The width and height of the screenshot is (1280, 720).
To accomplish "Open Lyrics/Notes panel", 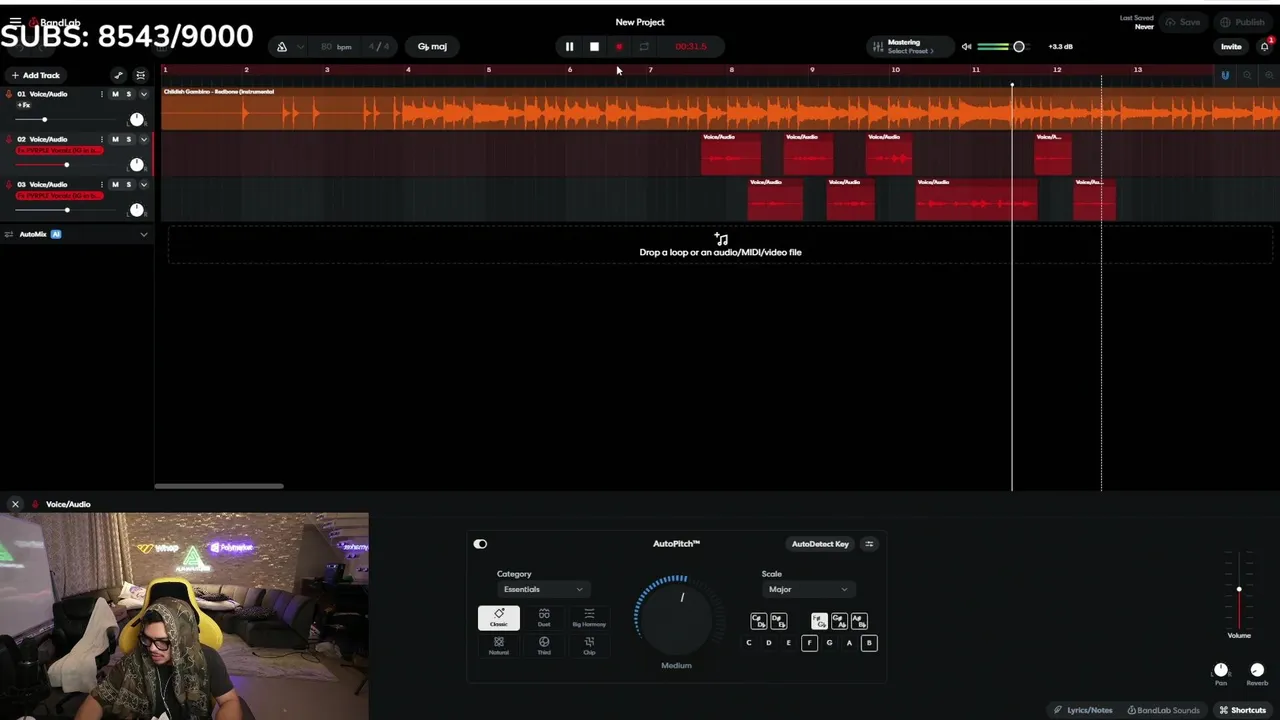I will pyautogui.click(x=1083, y=710).
